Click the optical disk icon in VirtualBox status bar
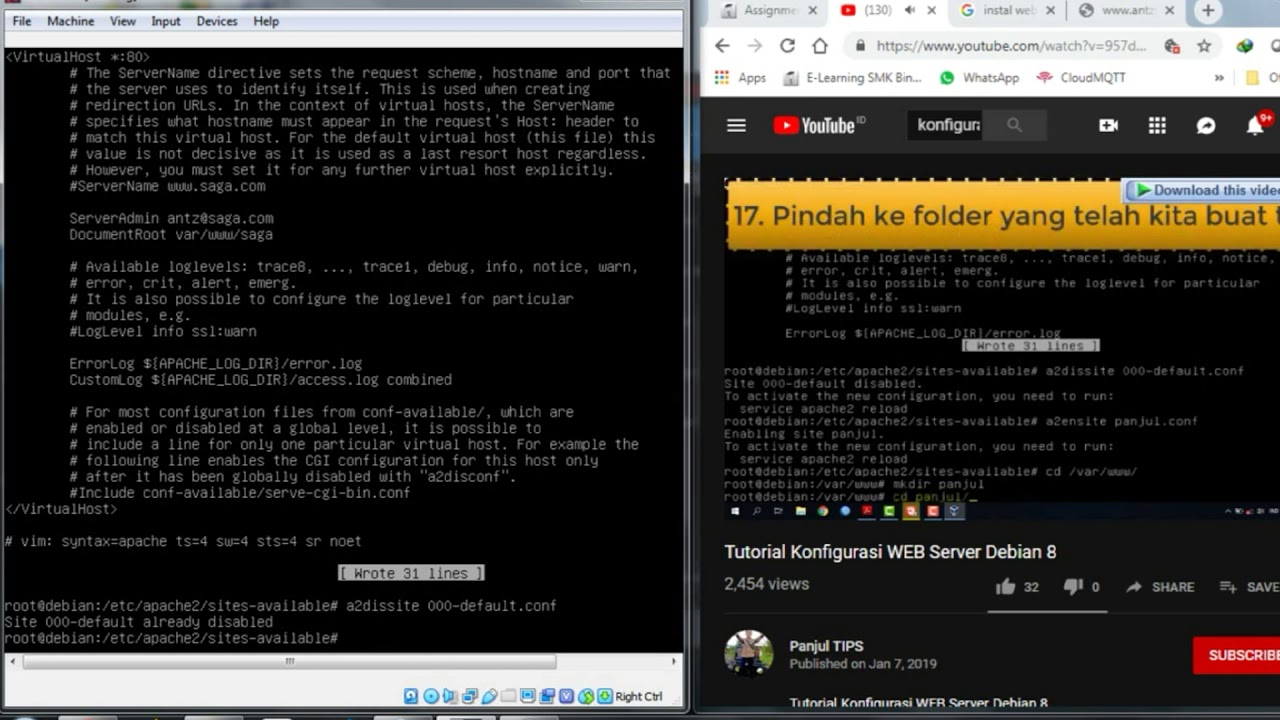Viewport: 1280px width, 720px height. coord(431,696)
